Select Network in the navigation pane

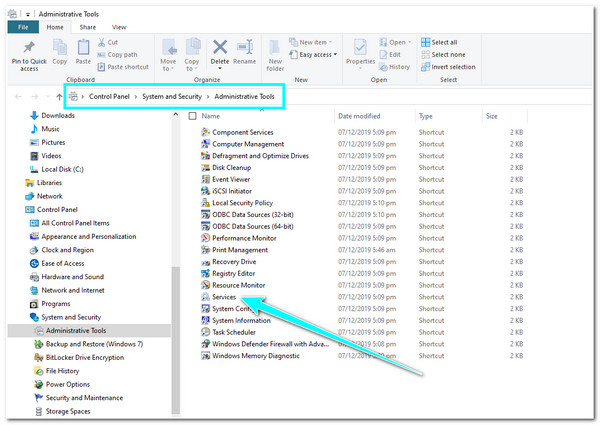click(49, 196)
